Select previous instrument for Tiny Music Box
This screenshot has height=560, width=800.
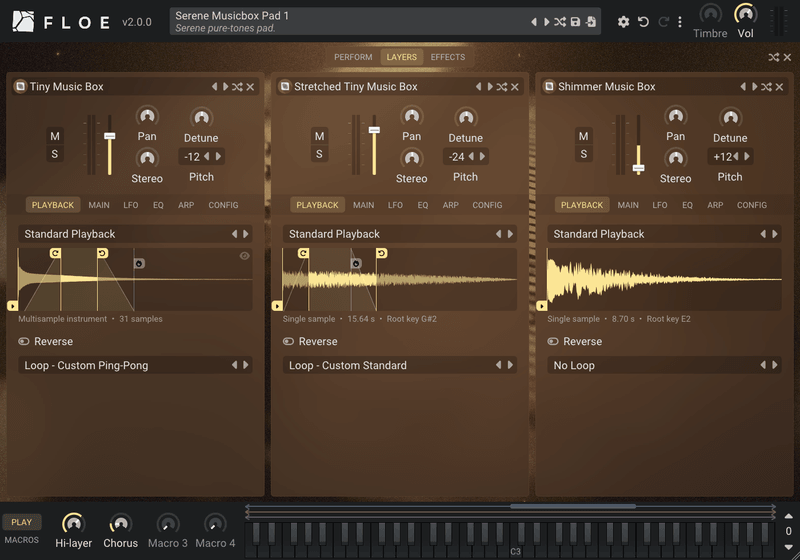click(x=214, y=87)
